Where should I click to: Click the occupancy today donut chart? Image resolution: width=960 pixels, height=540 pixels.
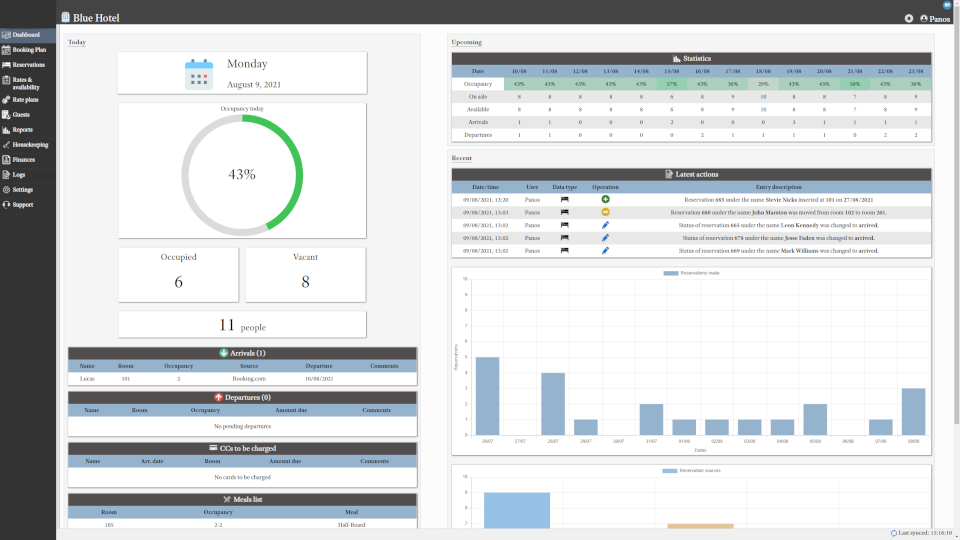(242, 173)
